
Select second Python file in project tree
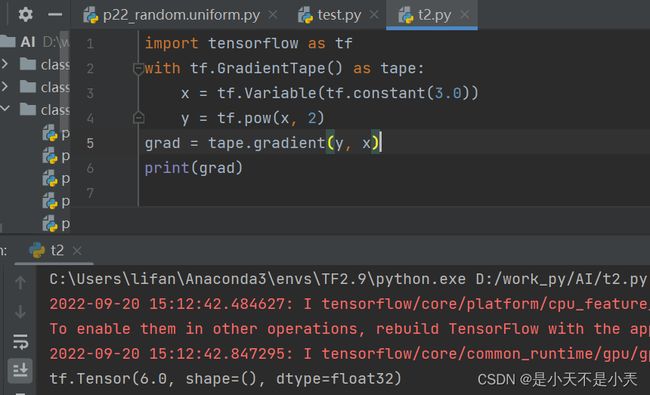[x=56, y=156]
